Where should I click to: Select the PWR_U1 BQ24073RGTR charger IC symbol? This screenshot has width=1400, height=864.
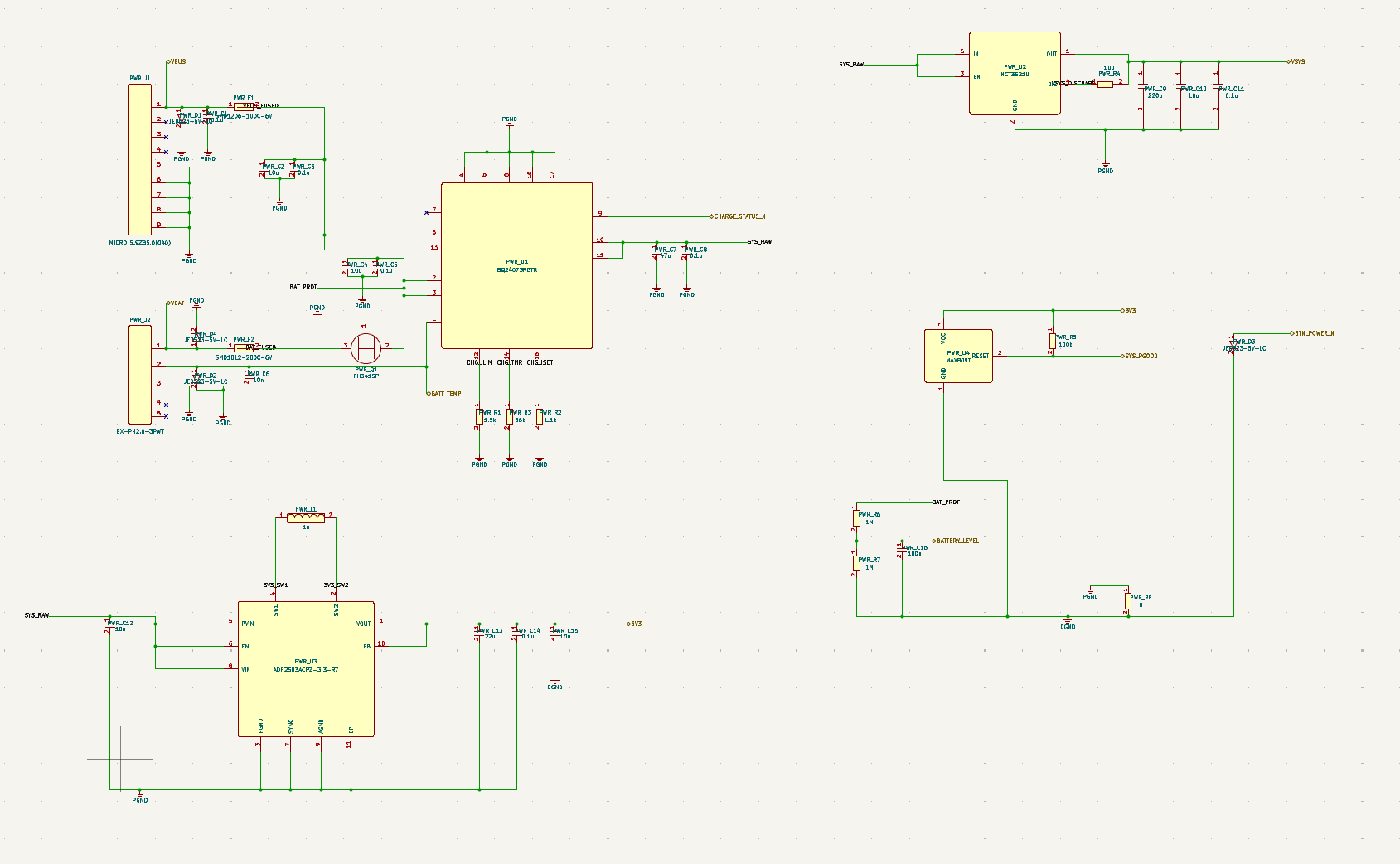[516, 265]
